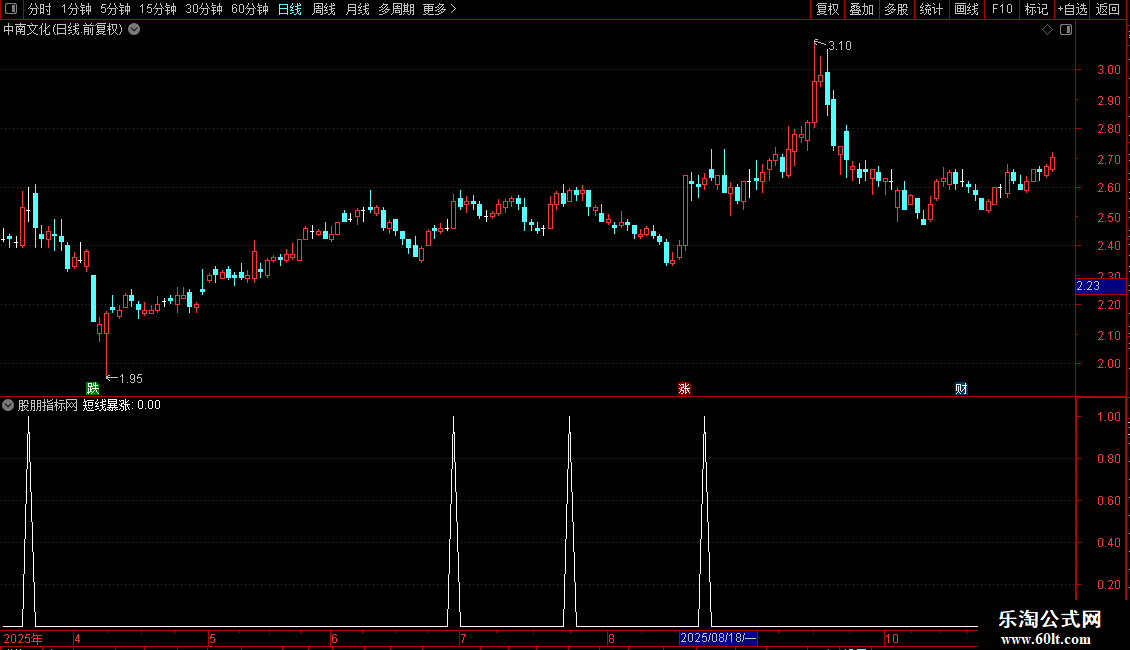Open dropdown beside 中南文化 chart title
1130x650 pixels.
click(134, 30)
